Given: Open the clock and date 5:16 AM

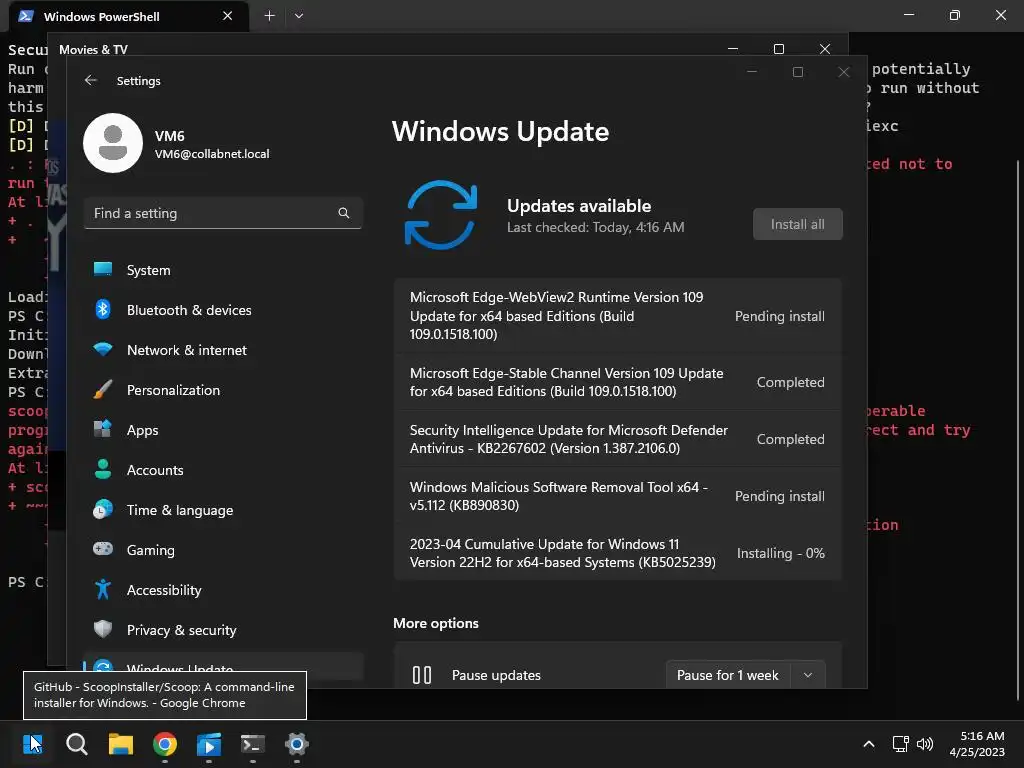Looking at the screenshot, I should pyautogui.click(x=977, y=744).
